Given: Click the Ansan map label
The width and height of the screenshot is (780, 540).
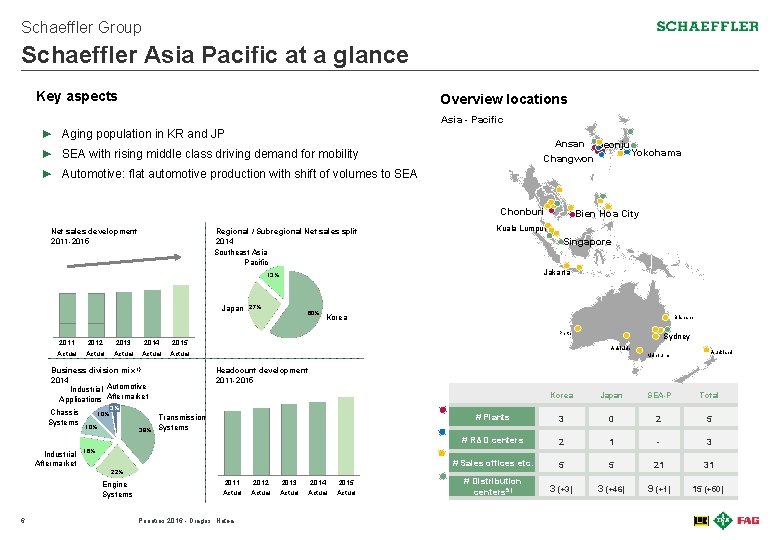Looking at the screenshot, I should pyautogui.click(x=570, y=144).
